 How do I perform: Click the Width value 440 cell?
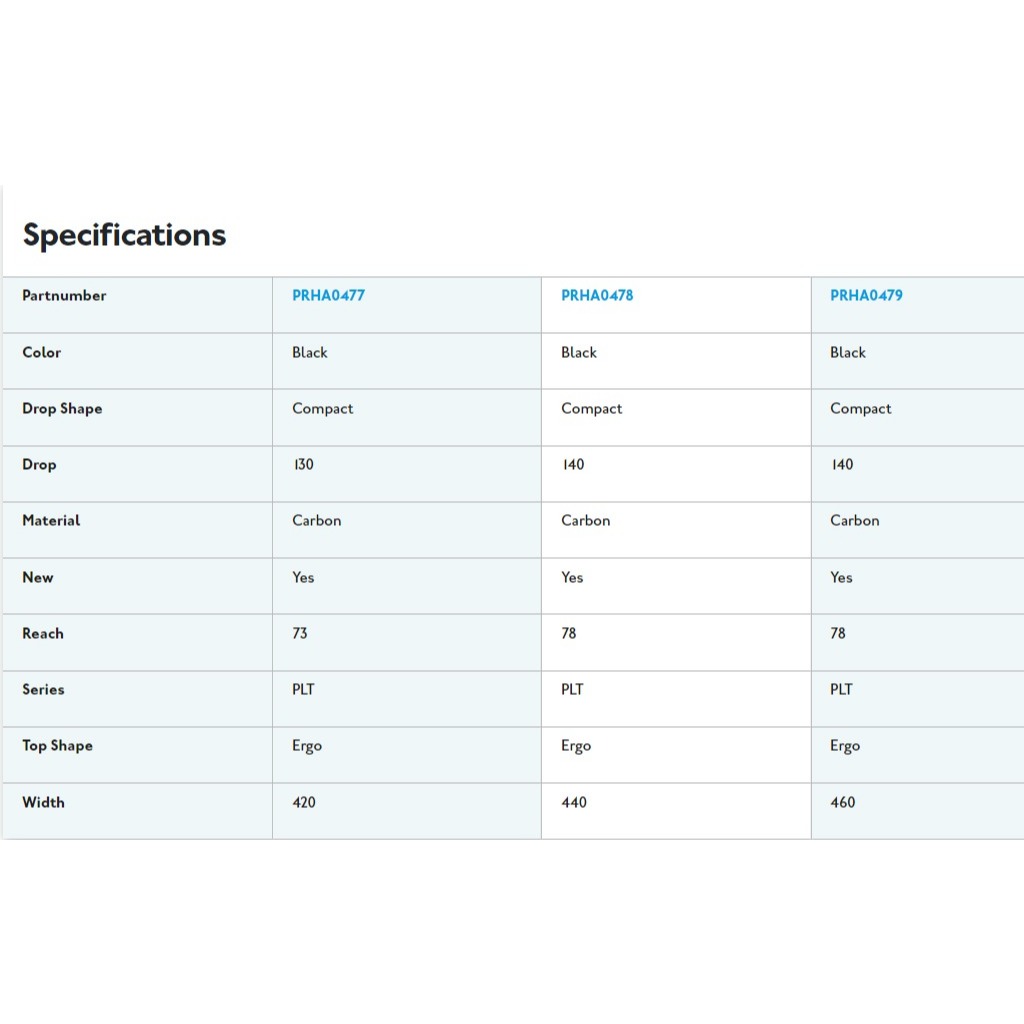click(x=676, y=811)
